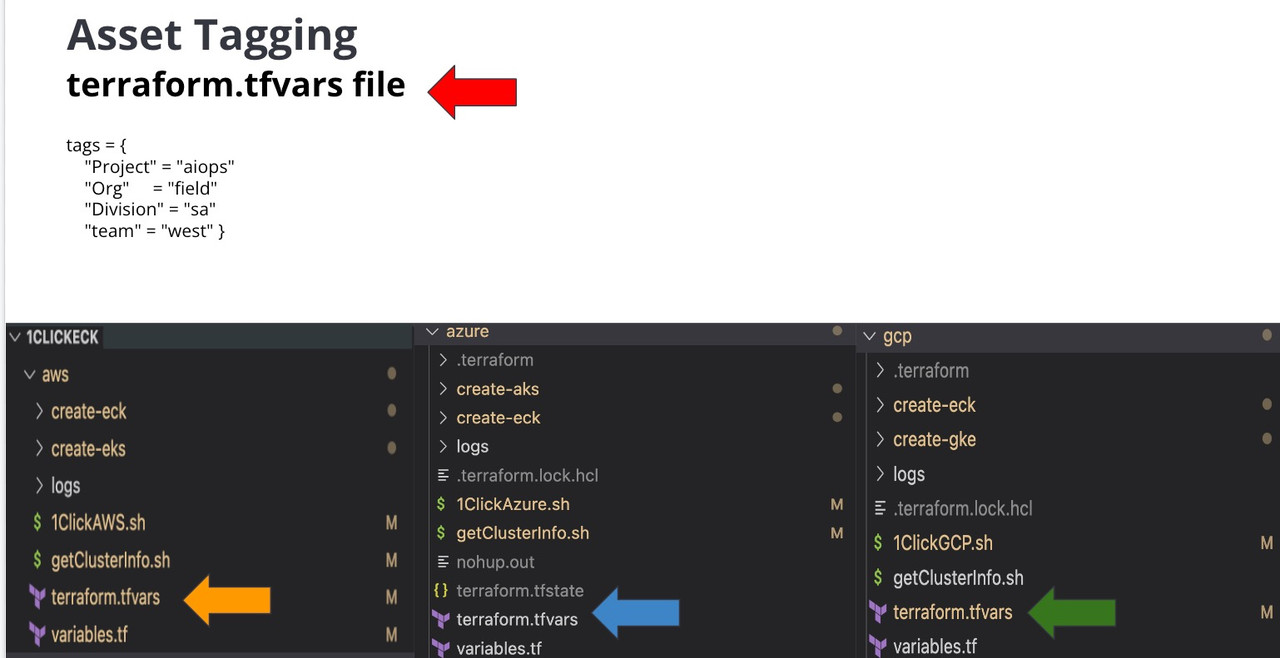Screen dimensions: 1280x658
Task: Click the shell script icon for 1ClickAWS.sh
Action: [x=37, y=522]
